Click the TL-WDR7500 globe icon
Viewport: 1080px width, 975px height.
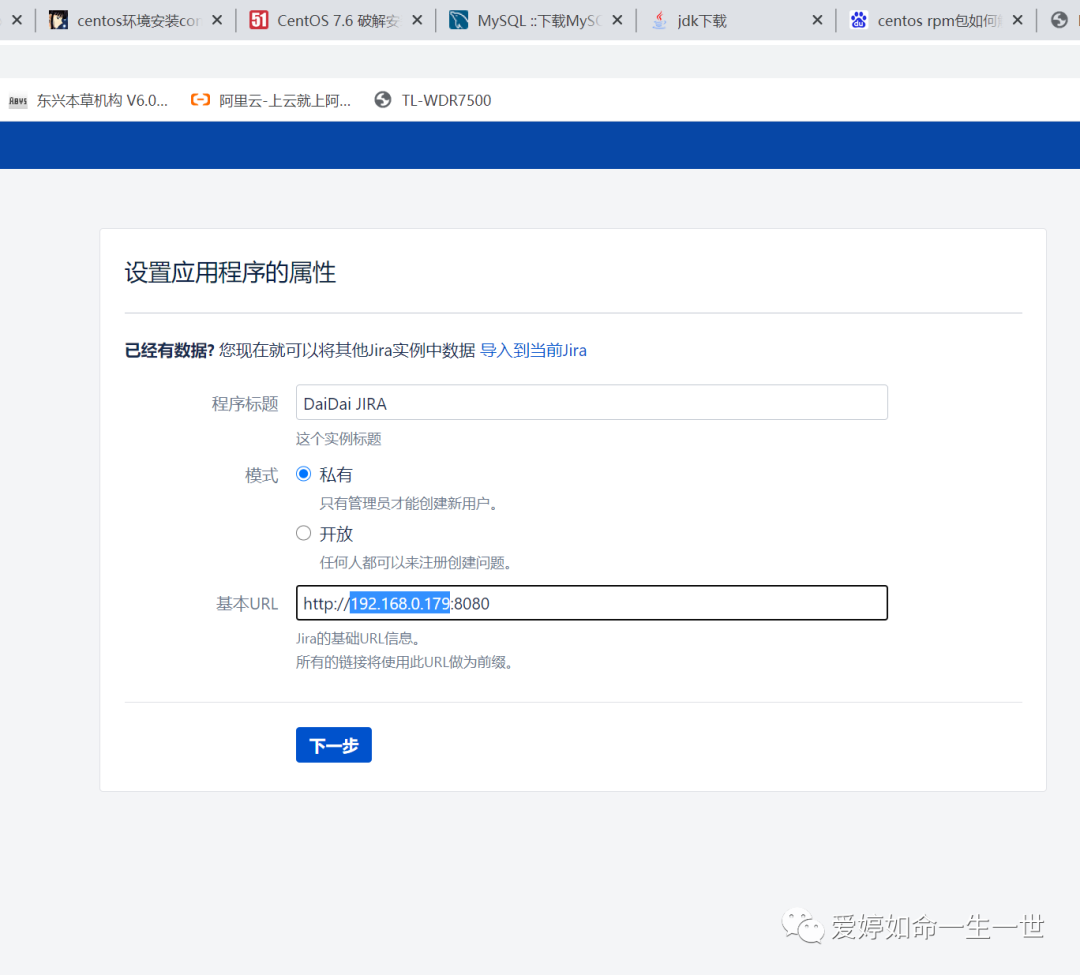383,100
